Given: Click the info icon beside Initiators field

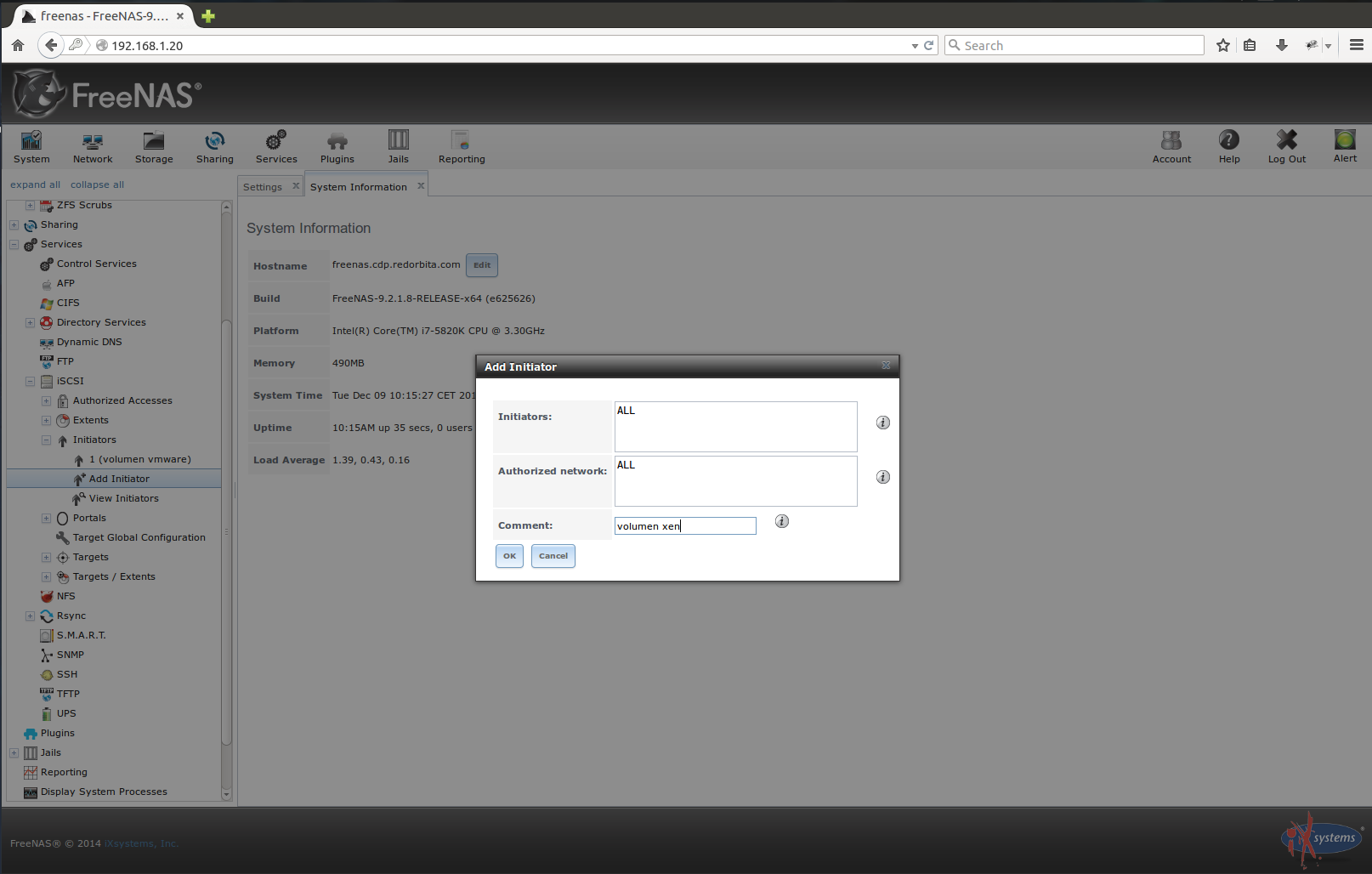Looking at the screenshot, I should coord(882,423).
